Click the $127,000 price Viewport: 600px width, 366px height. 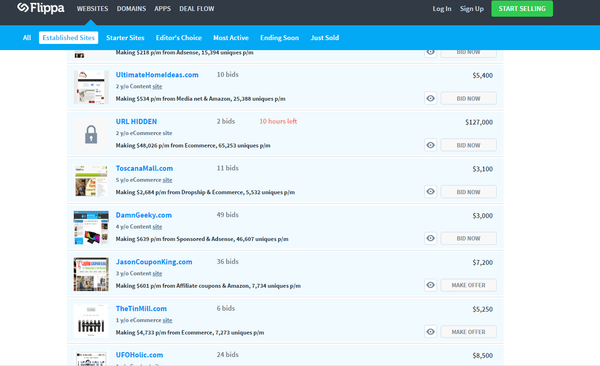pyautogui.click(x=479, y=122)
